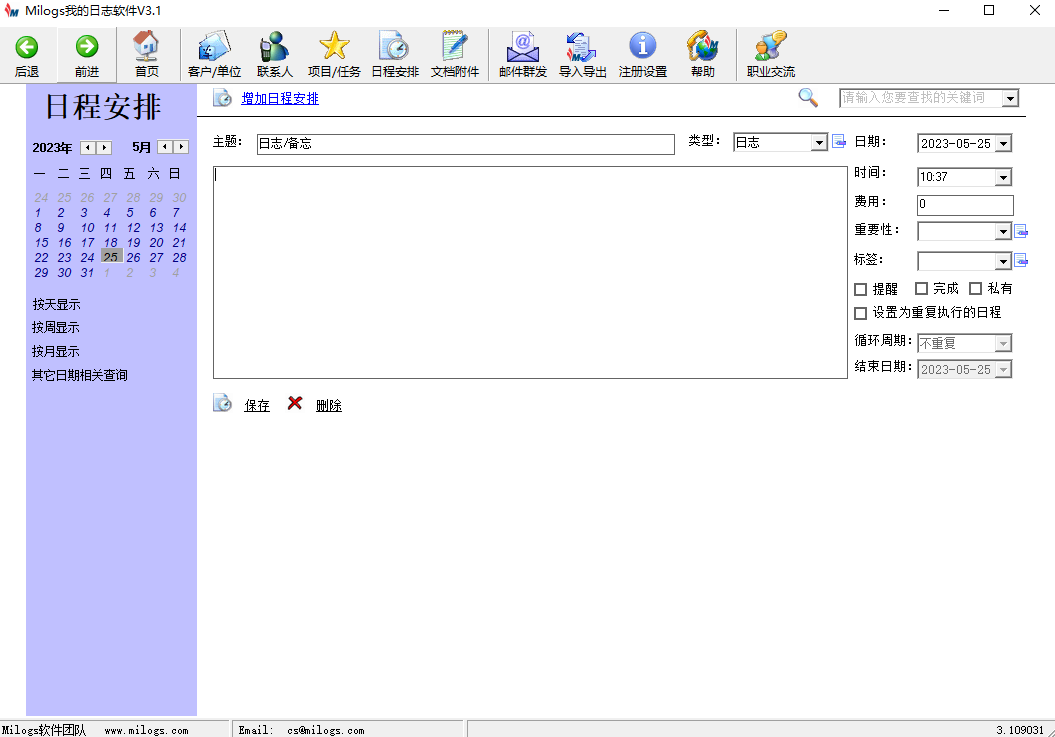Click in the cost (费用) input field

tap(965, 205)
